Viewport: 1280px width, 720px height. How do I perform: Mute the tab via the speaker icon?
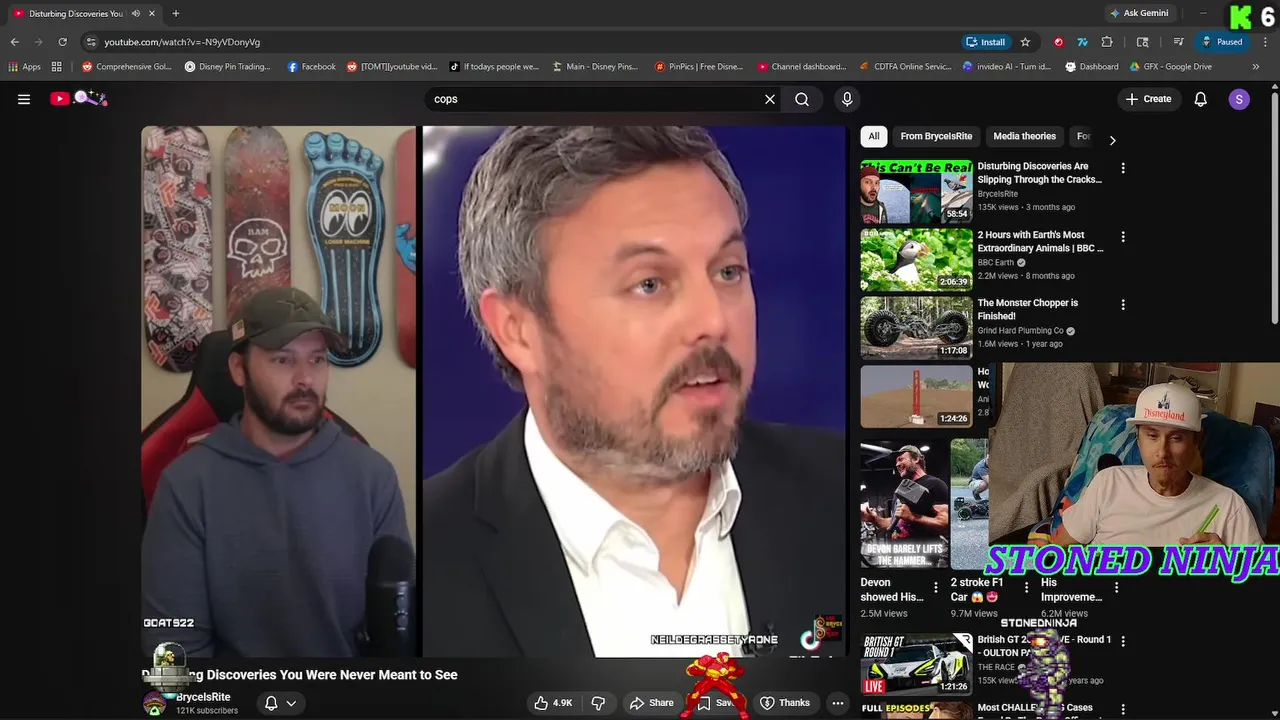(x=135, y=14)
